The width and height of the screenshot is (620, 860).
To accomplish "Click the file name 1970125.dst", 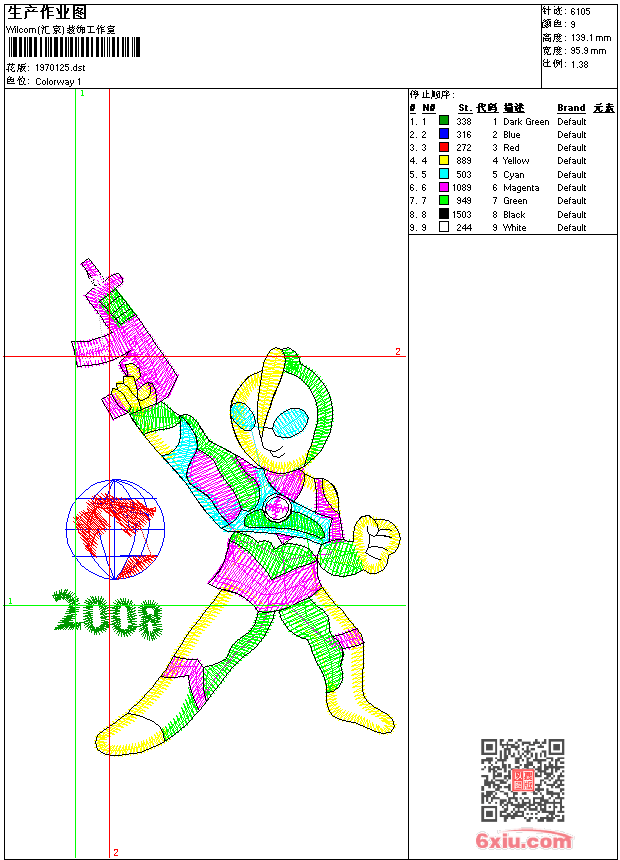I will (x=60, y=68).
